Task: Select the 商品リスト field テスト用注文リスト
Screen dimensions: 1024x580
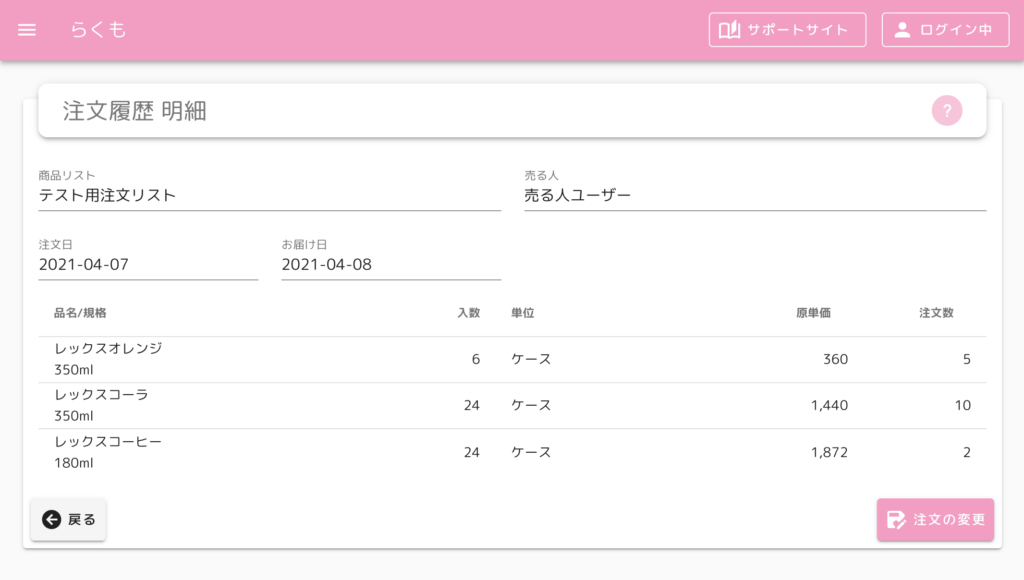Action: pos(270,195)
